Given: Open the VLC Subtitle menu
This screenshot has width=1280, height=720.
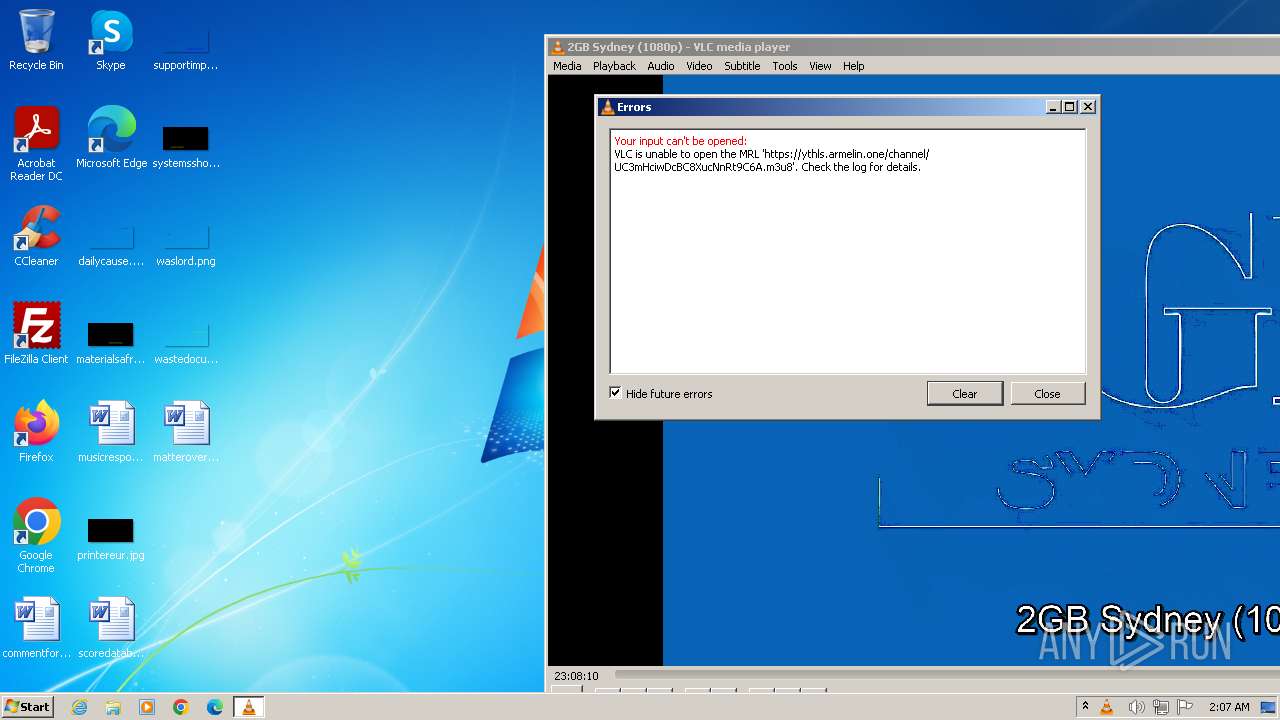Looking at the screenshot, I should point(742,66).
